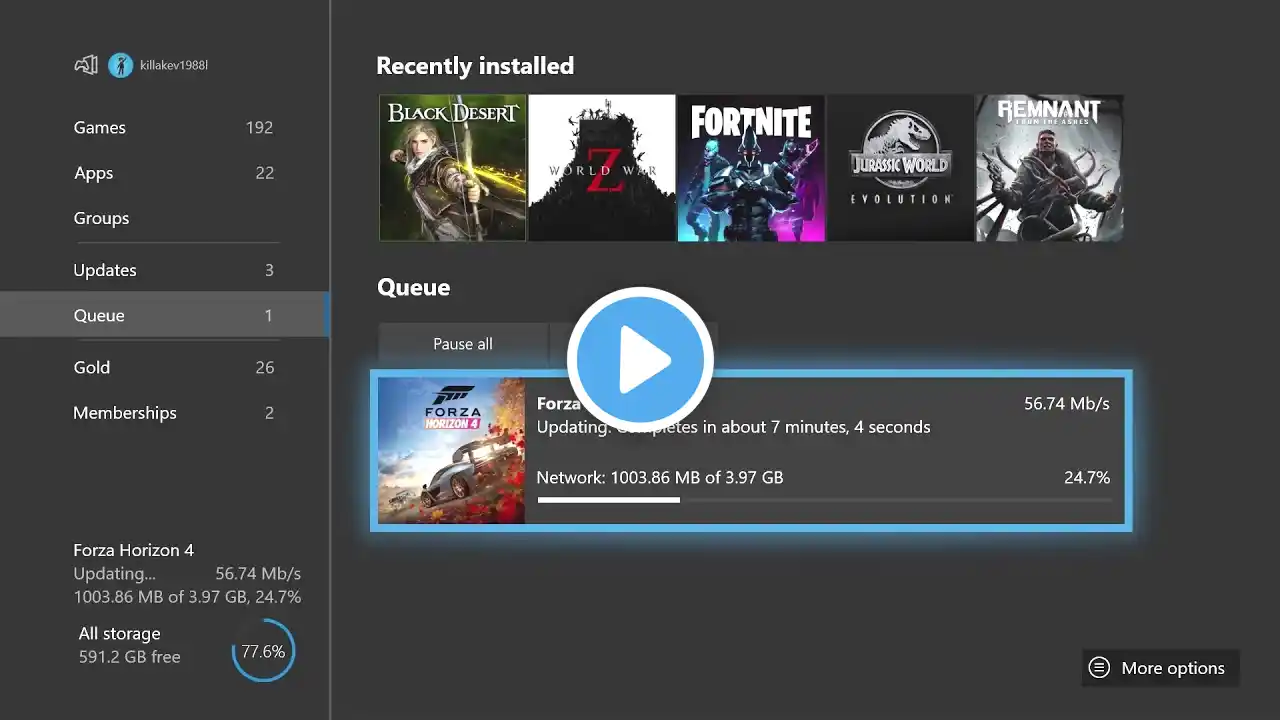Click the blue play button overlay
Image resolution: width=1280 pixels, height=720 pixels.
640,360
